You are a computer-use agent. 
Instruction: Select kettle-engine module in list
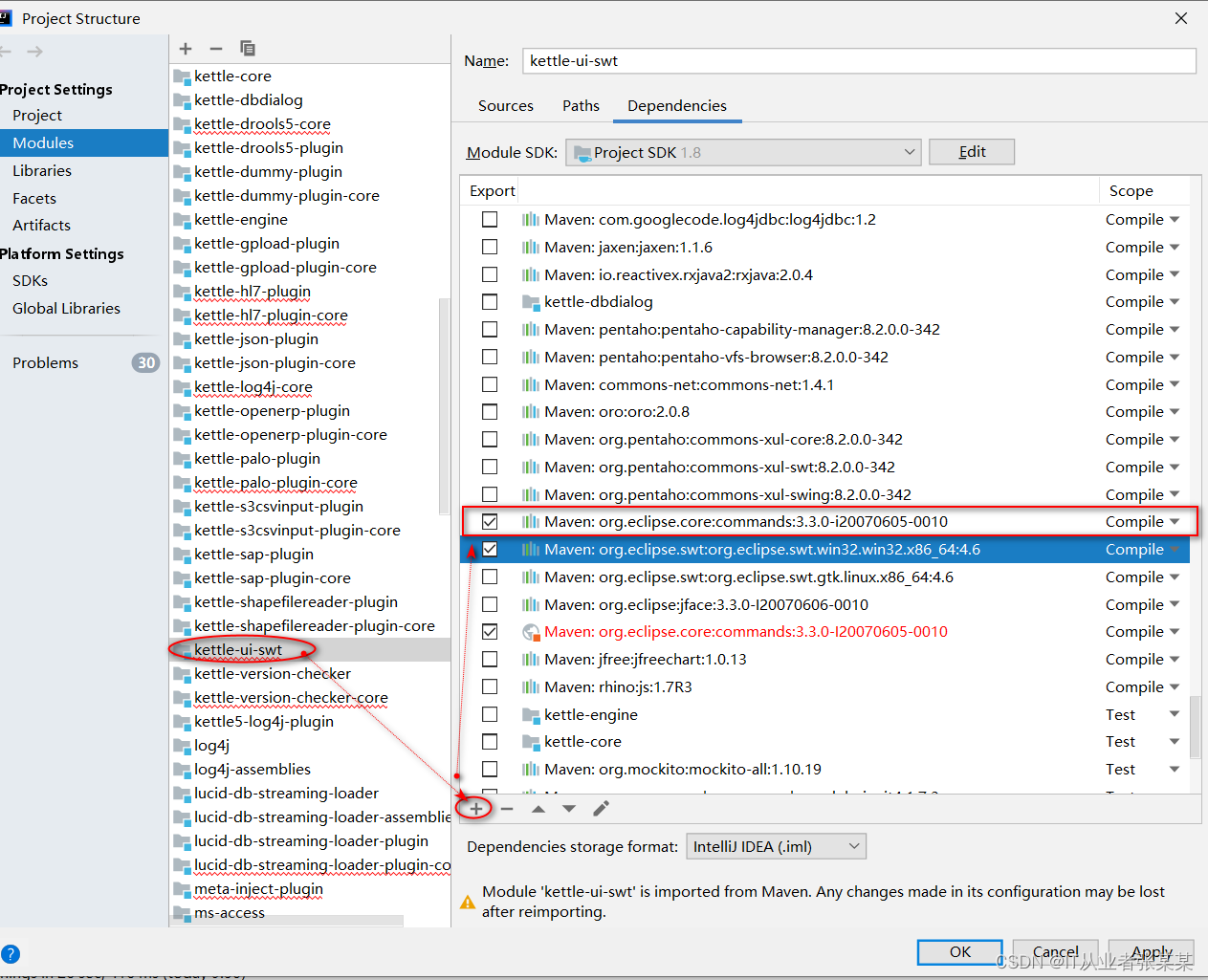pos(240,220)
